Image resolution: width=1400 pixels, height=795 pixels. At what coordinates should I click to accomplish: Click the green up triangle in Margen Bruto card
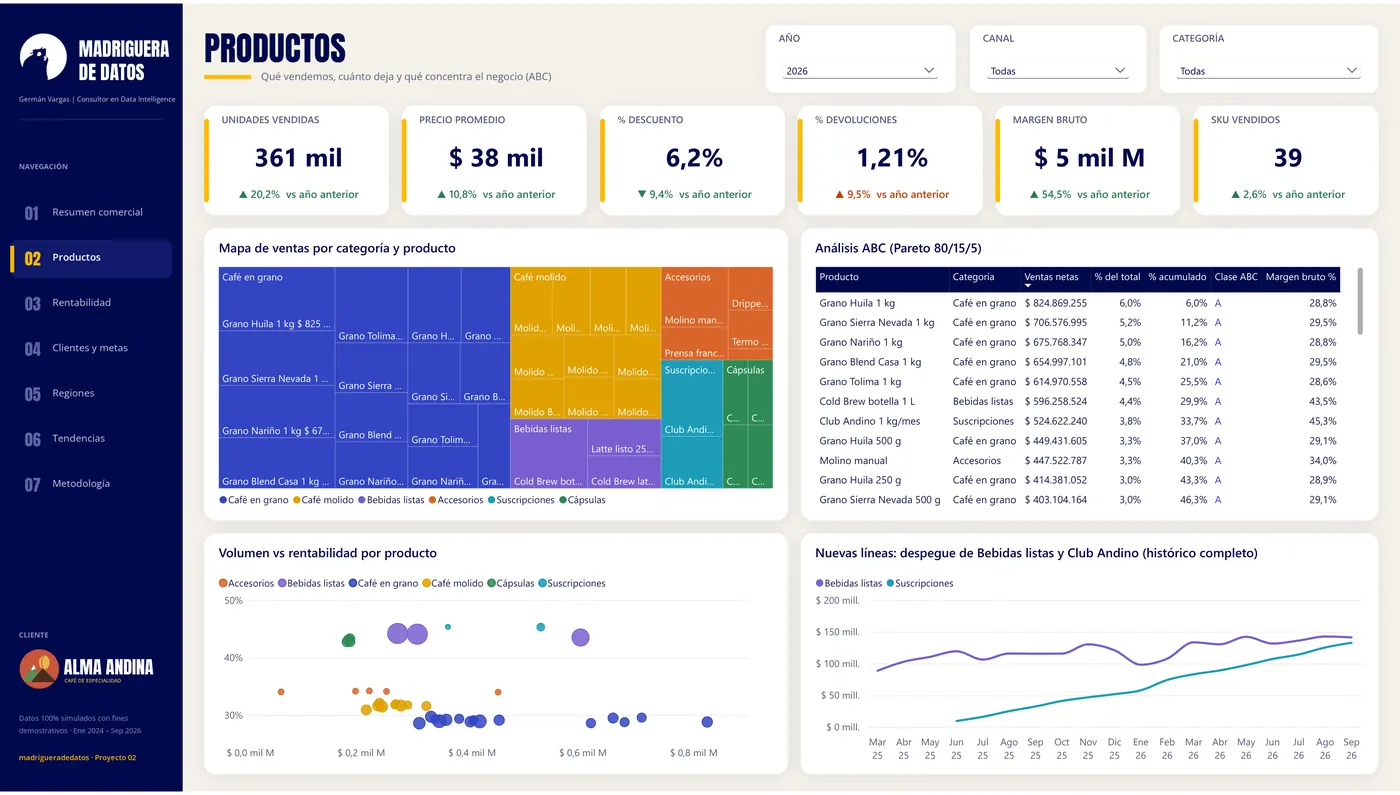point(1034,194)
